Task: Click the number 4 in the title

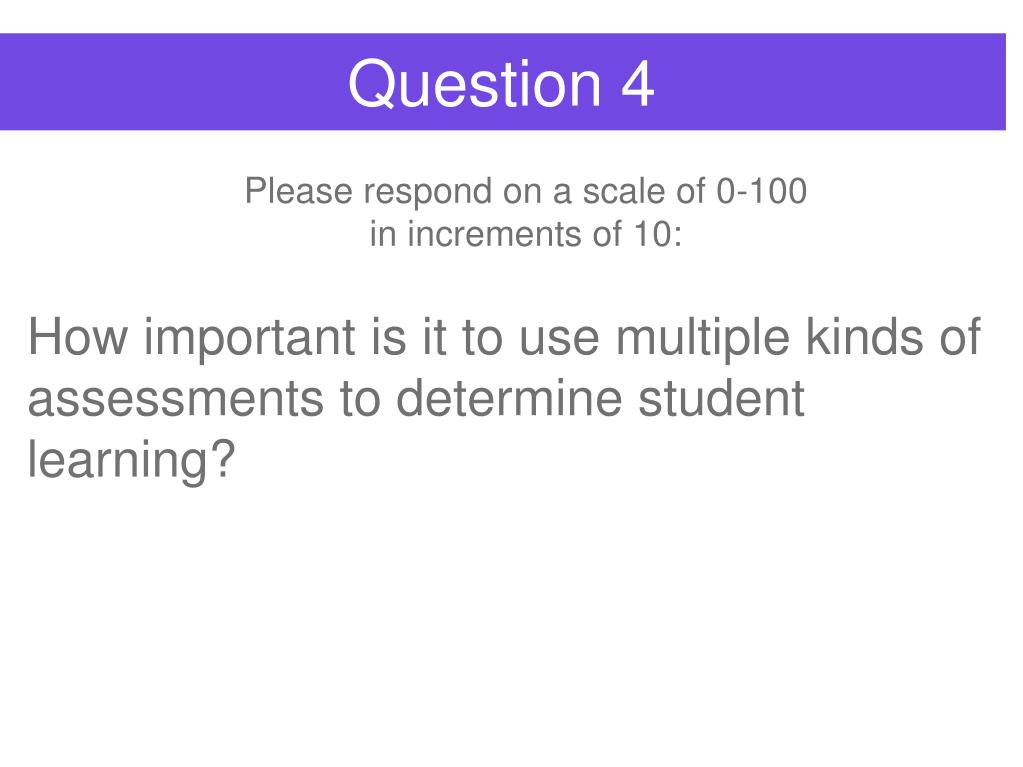Action: (637, 85)
